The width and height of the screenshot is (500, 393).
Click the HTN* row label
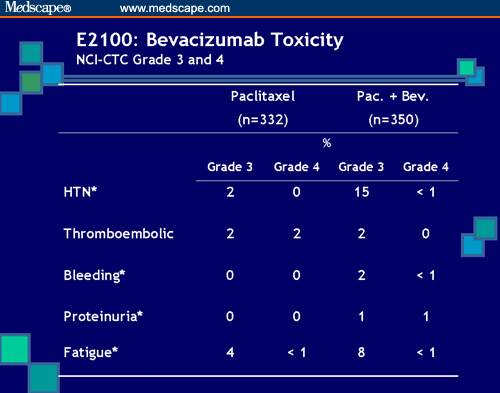[80, 192]
